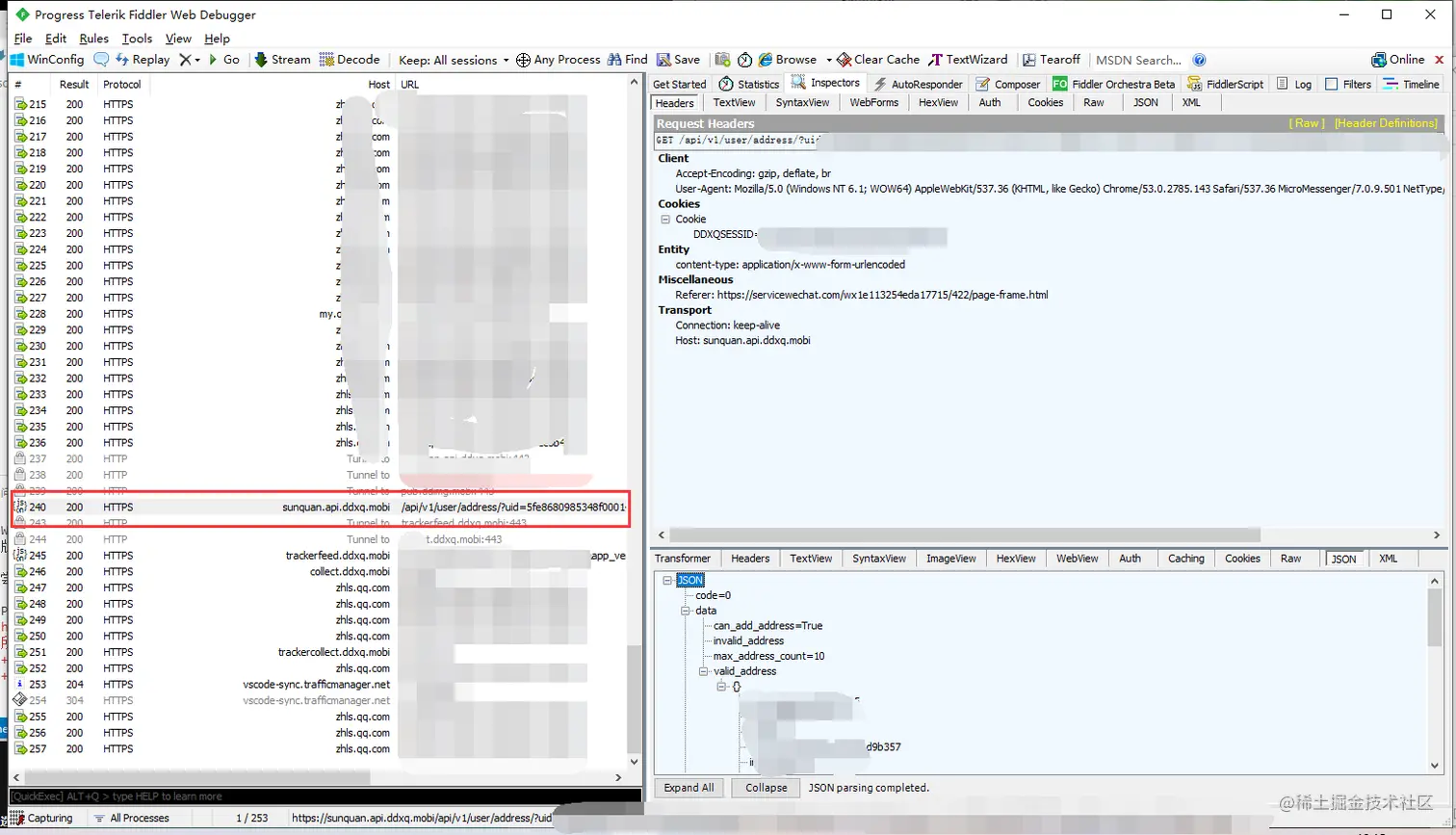Click the Collapse button
This screenshot has height=835, width=1456.
click(x=767, y=788)
